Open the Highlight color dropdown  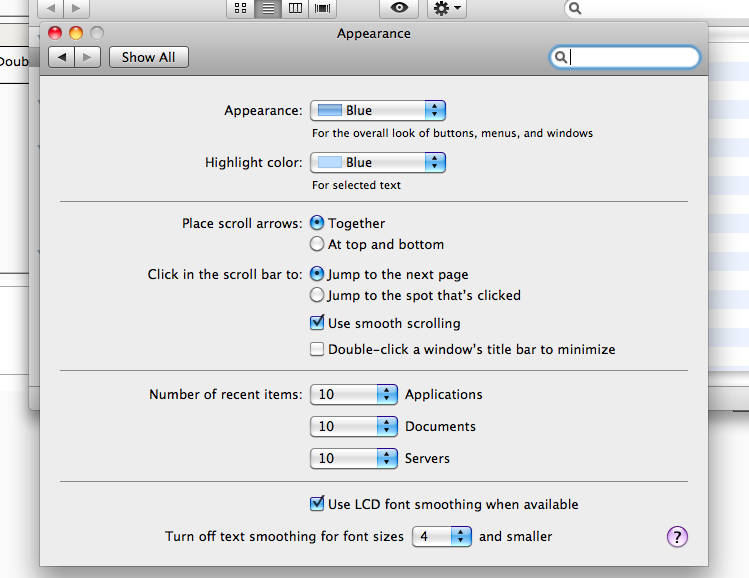click(378, 162)
